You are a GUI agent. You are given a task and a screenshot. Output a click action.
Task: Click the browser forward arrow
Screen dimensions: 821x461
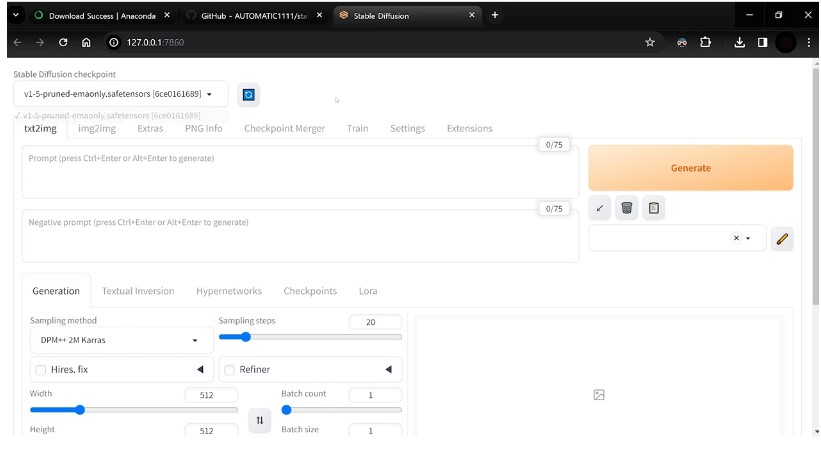pos(40,42)
